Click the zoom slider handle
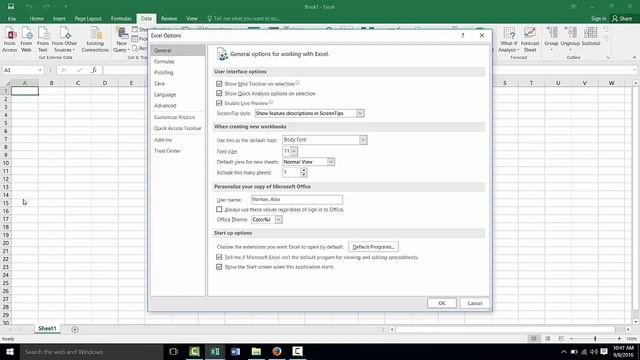The image size is (640, 360). (x=595, y=338)
